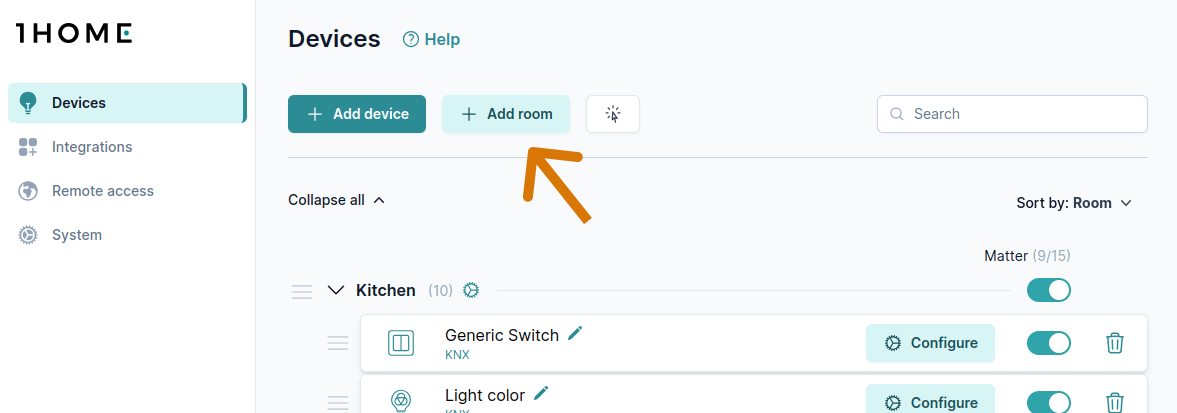Screen dimensions: 1177x413
Task: Configure the Generic Switch device
Action: click(930, 343)
